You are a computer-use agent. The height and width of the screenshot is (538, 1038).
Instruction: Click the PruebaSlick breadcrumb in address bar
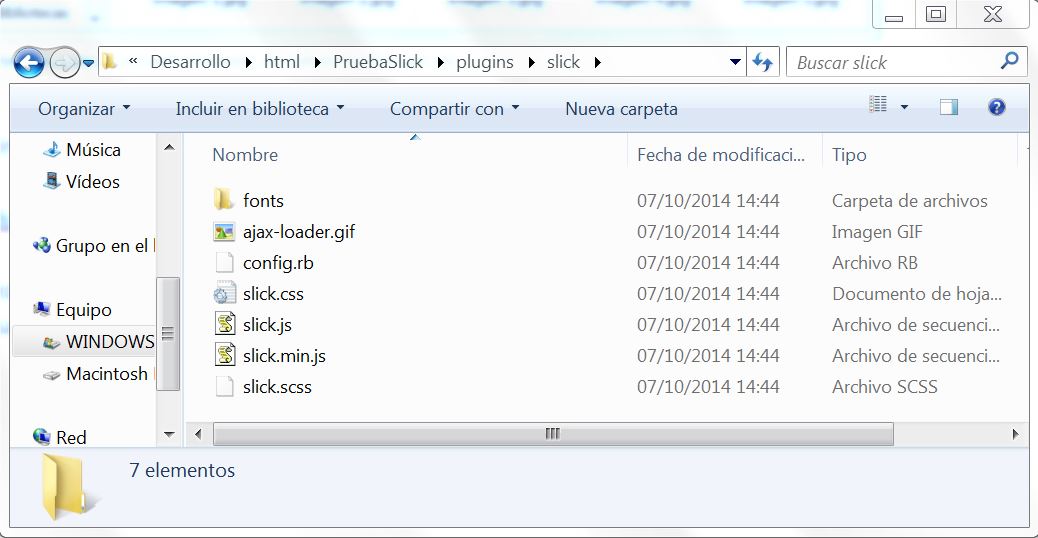(x=378, y=62)
